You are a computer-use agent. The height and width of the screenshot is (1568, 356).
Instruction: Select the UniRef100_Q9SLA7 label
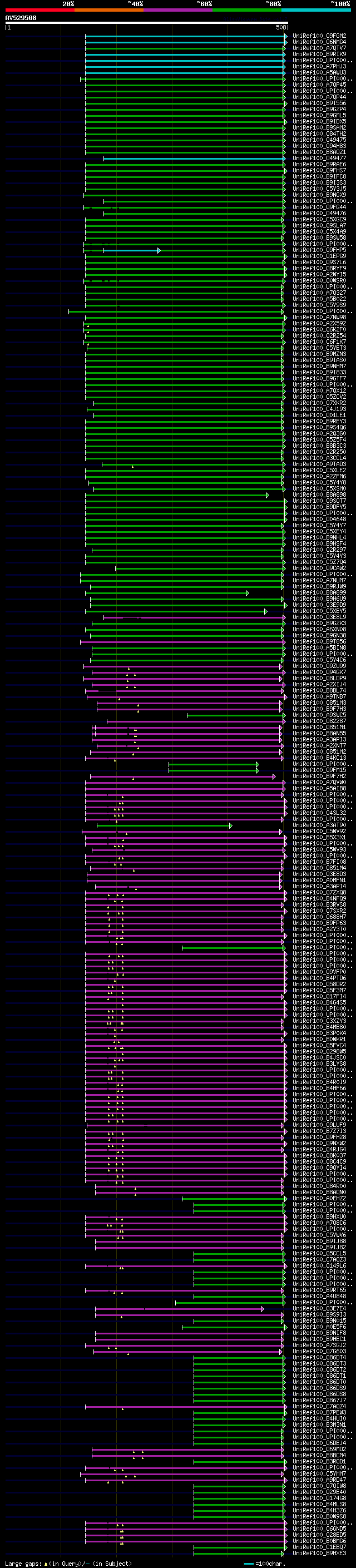coord(319,225)
